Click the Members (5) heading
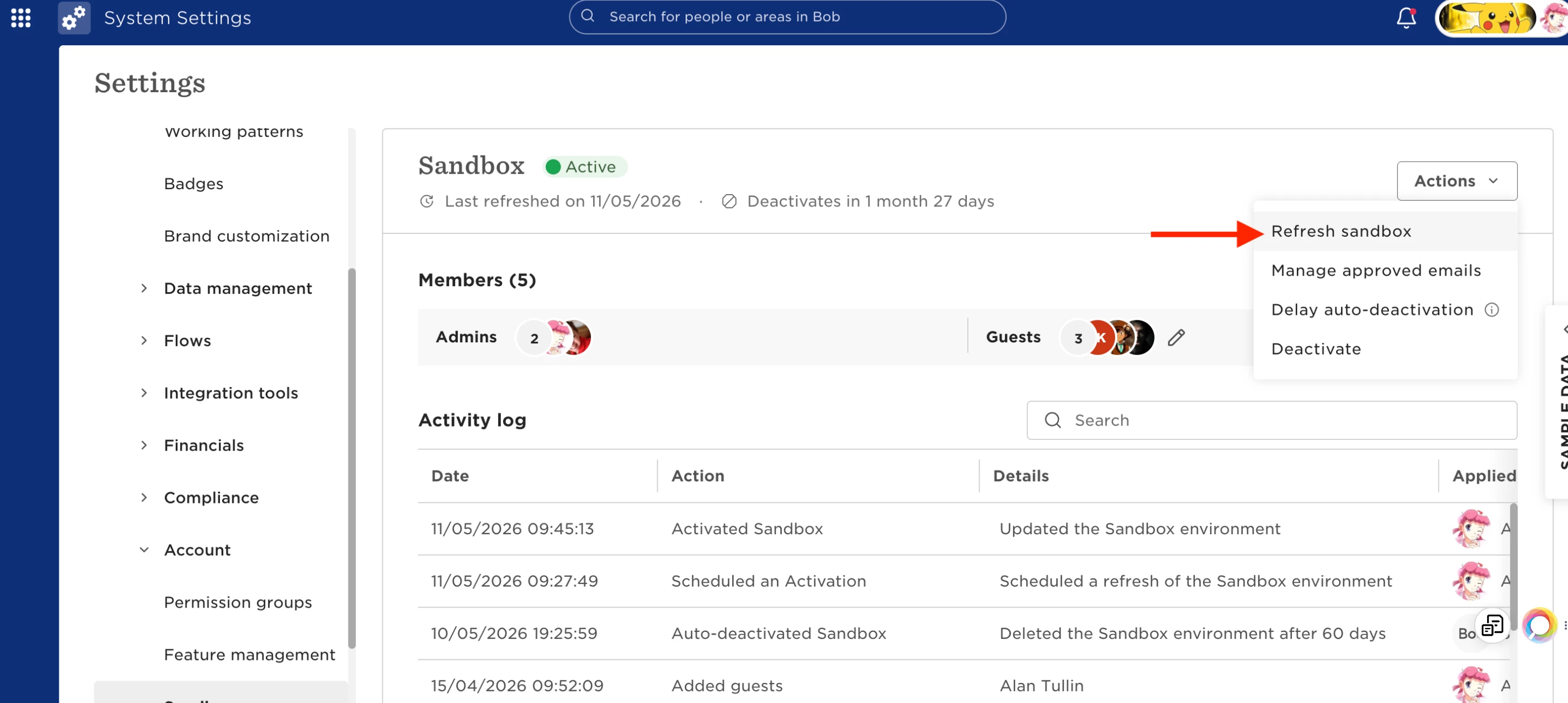 coord(477,280)
